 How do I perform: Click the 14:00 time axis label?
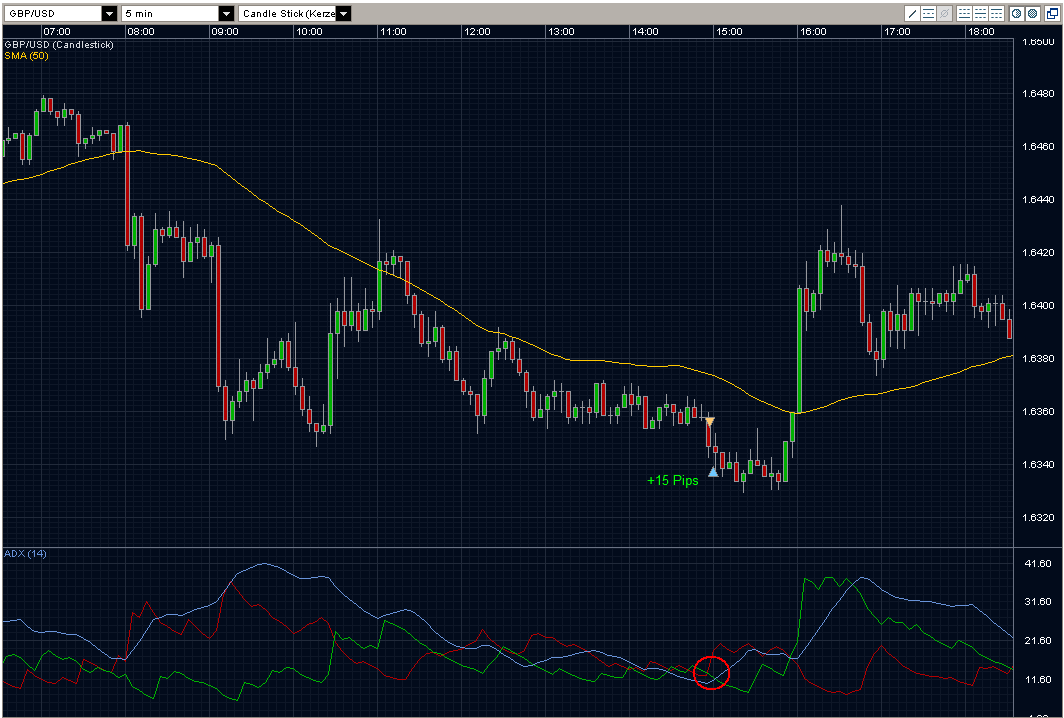(x=645, y=32)
